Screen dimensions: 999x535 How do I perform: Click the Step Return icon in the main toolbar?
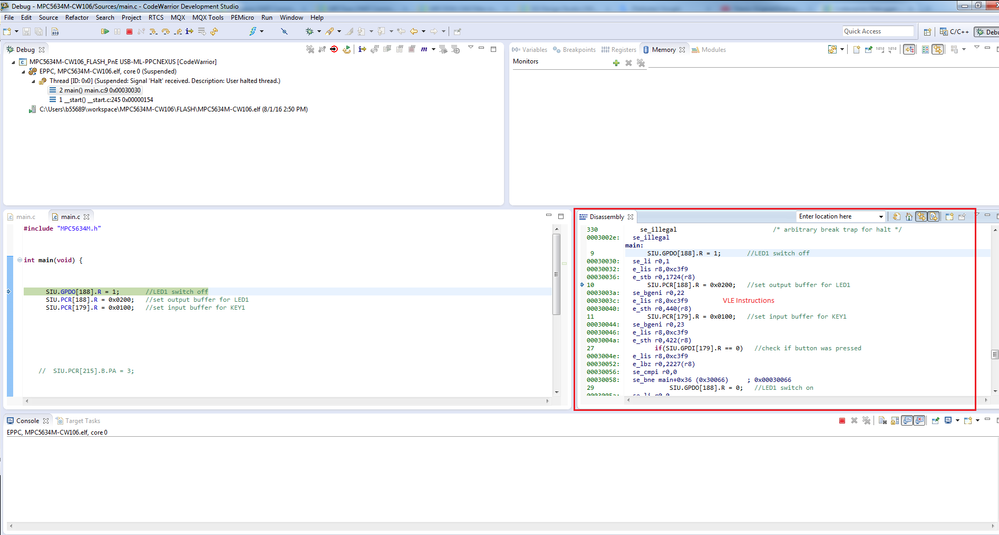178,31
